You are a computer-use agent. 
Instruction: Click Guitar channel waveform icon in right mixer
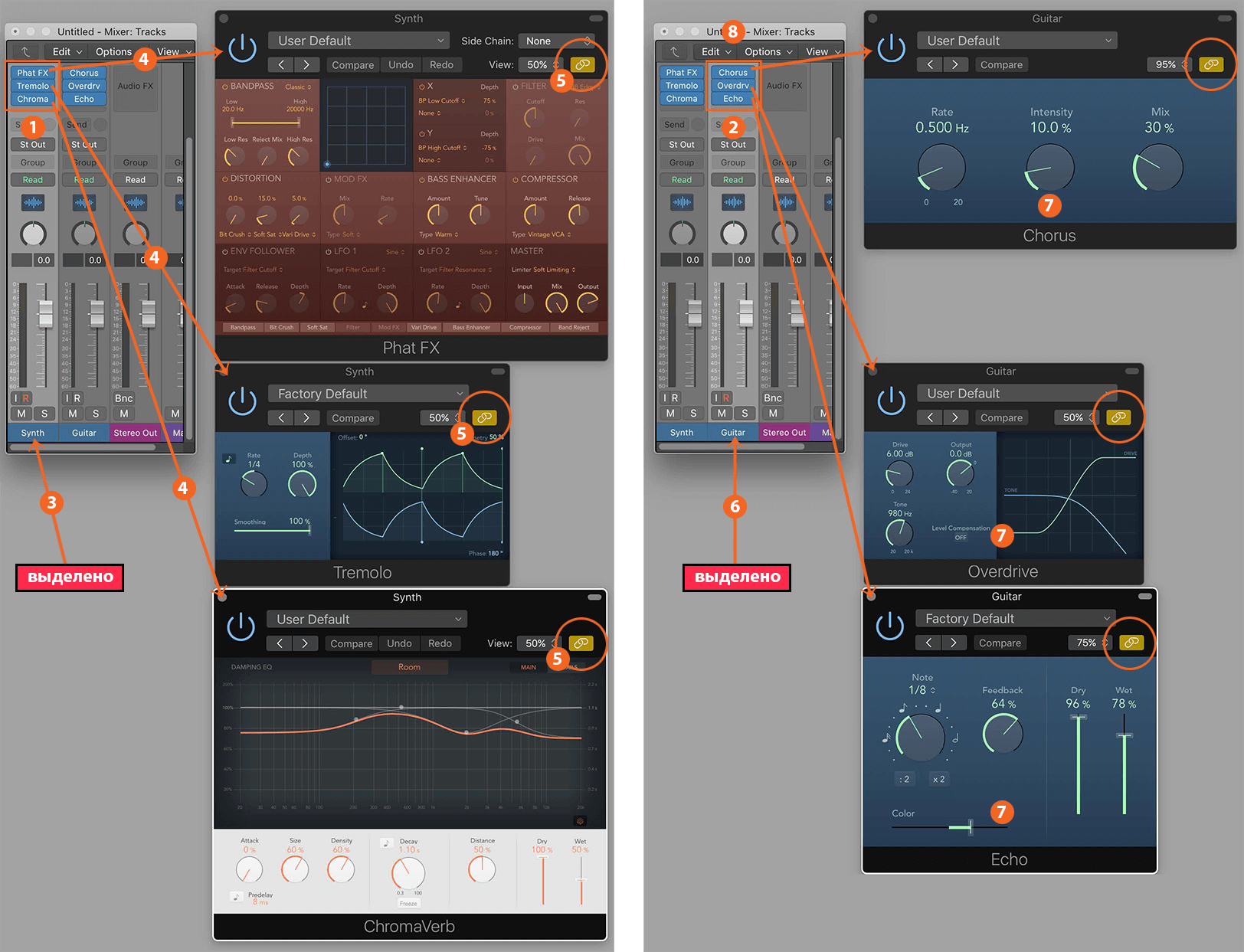pyautogui.click(x=733, y=203)
